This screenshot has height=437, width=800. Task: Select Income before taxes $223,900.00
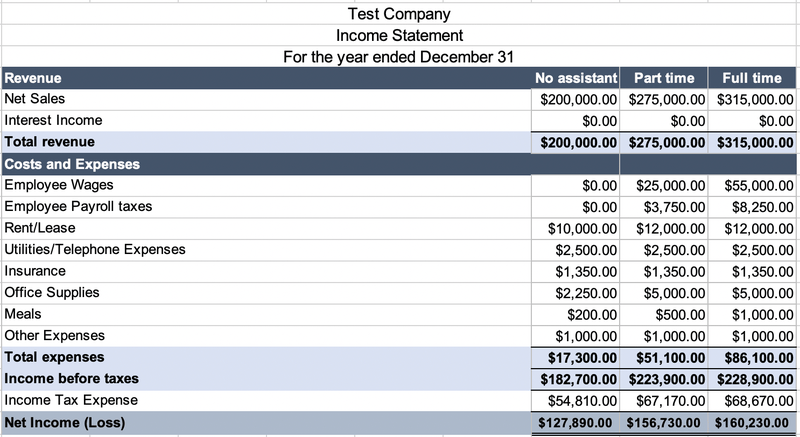coord(664,379)
